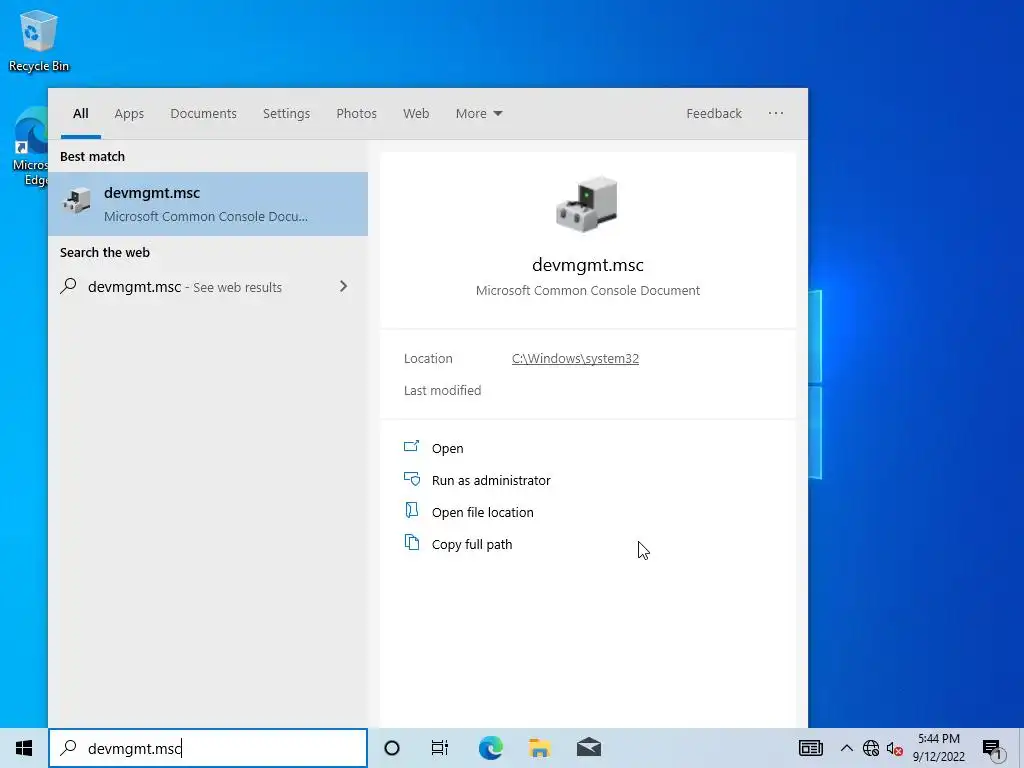The height and width of the screenshot is (768, 1024).
Task: Open the three-dot options menu
Action: (x=776, y=114)
